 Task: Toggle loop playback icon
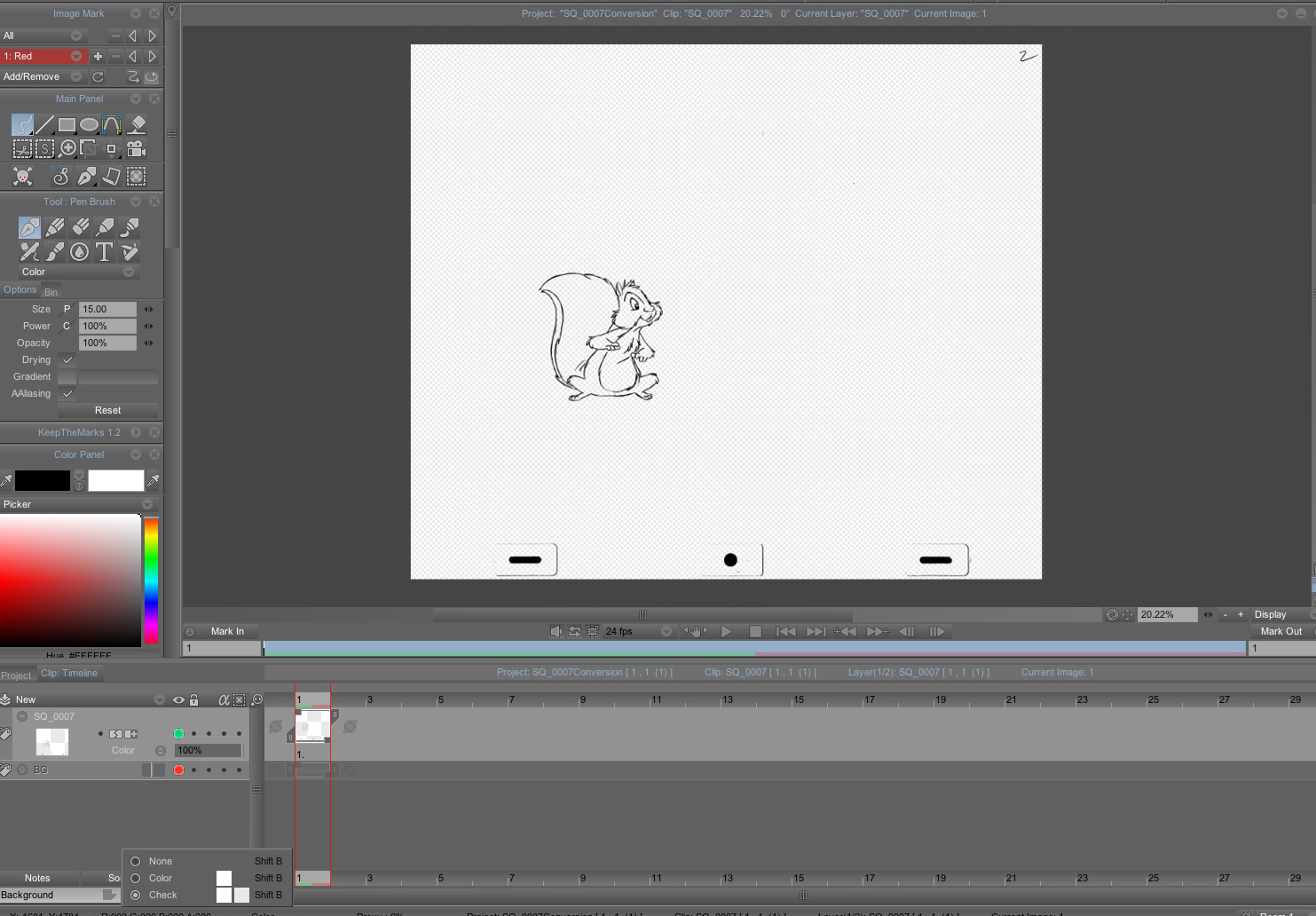(x=574, y=631)
